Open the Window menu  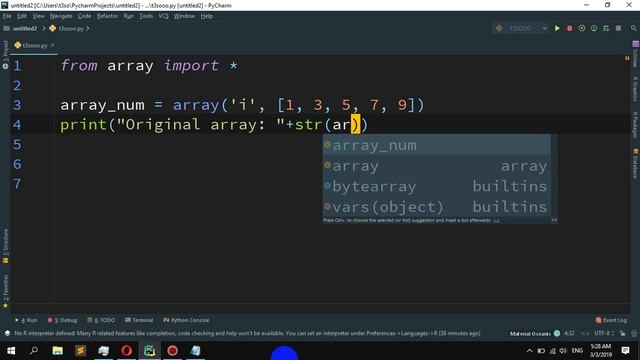[x=184, y=16]
